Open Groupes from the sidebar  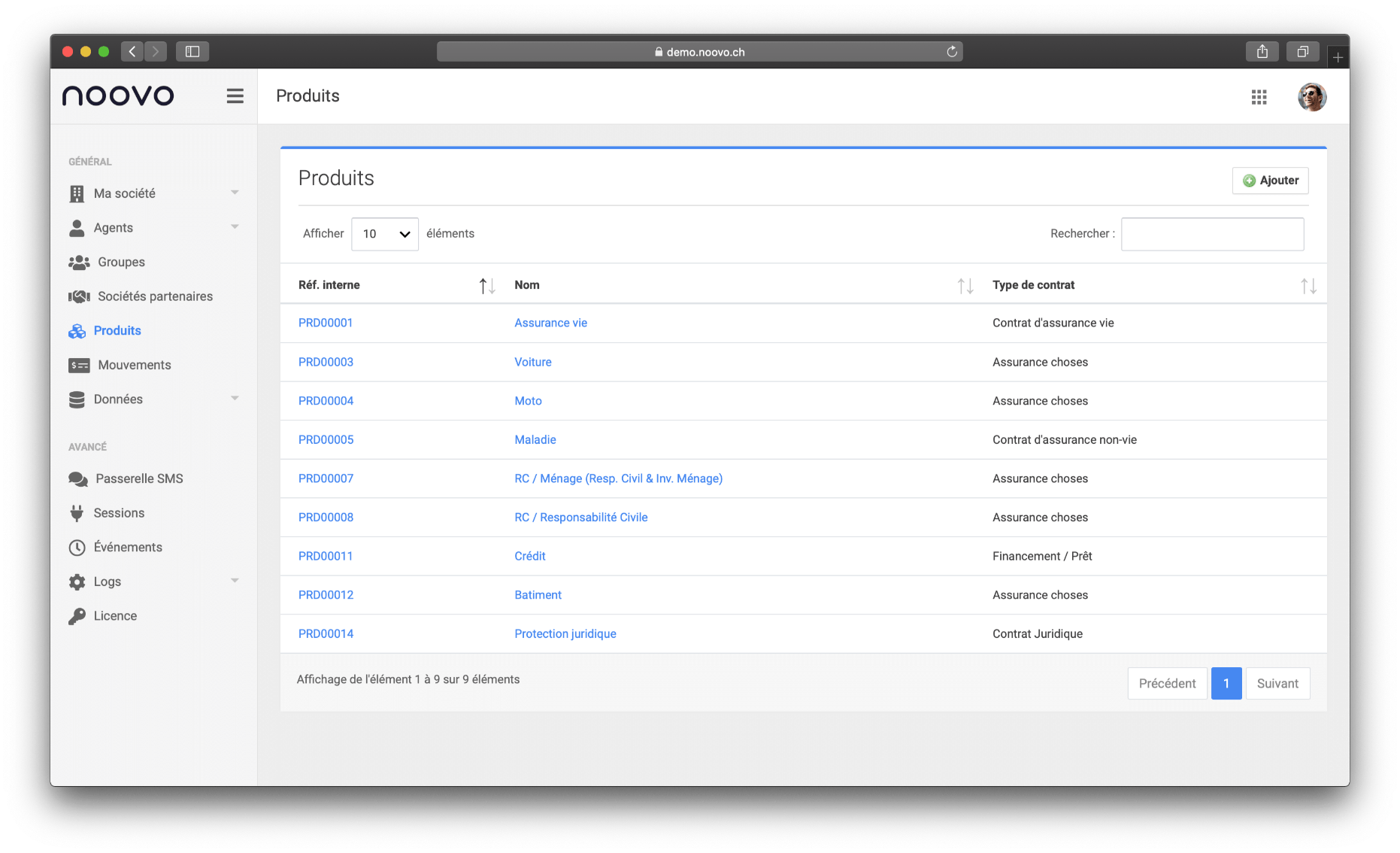(x=121, y=263)
